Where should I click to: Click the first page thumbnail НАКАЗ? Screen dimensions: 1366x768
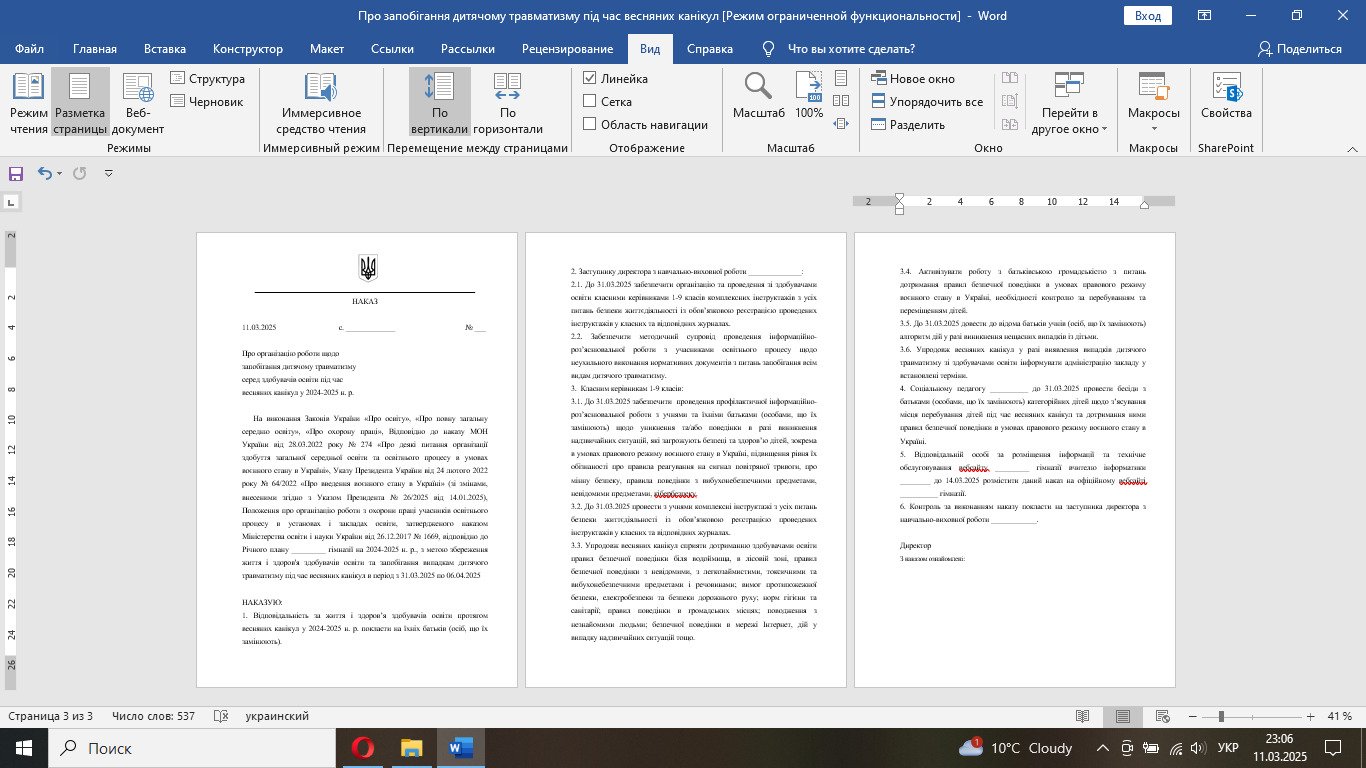point(357,460)
